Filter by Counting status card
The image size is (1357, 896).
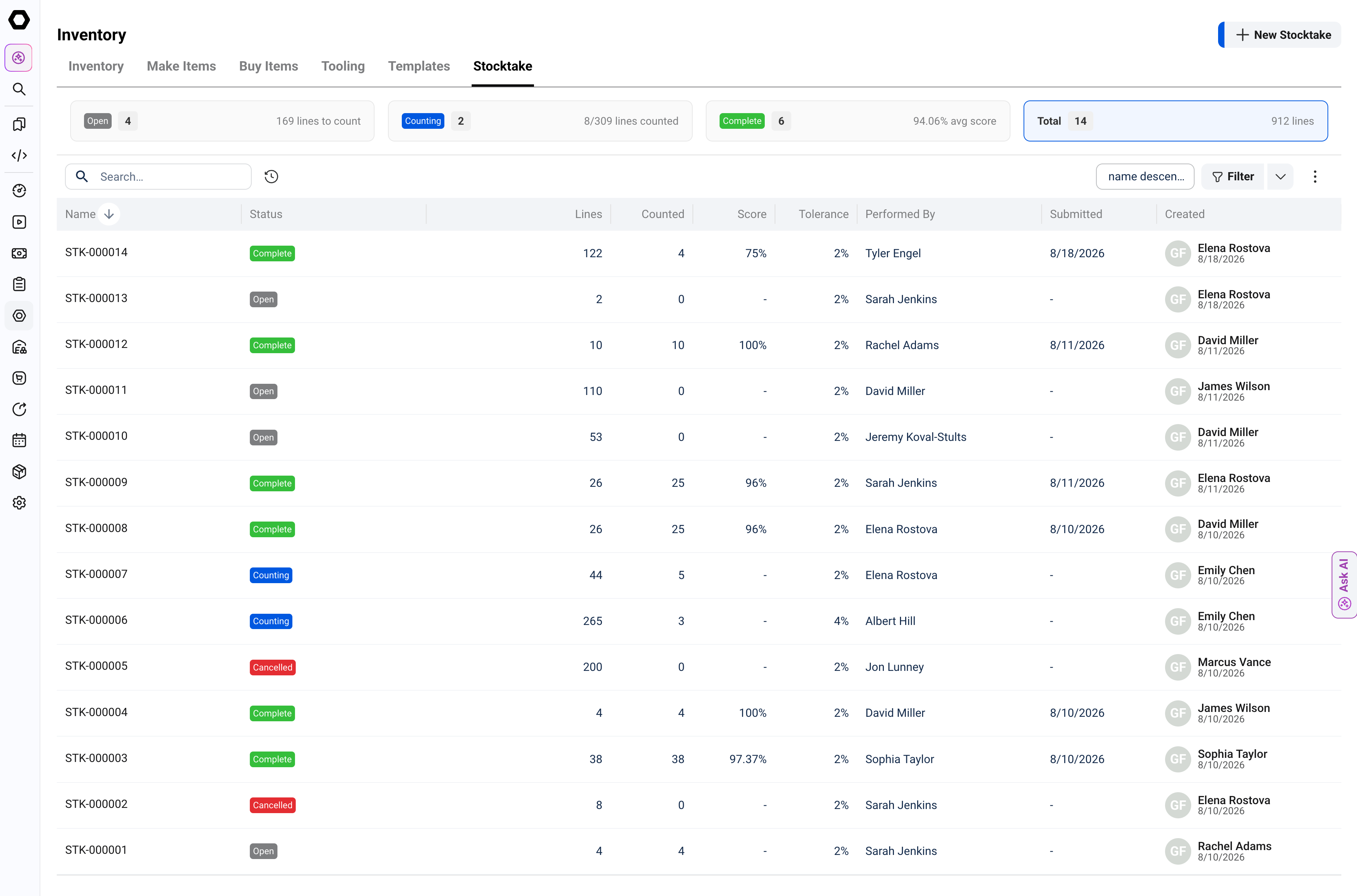point(540,121)
